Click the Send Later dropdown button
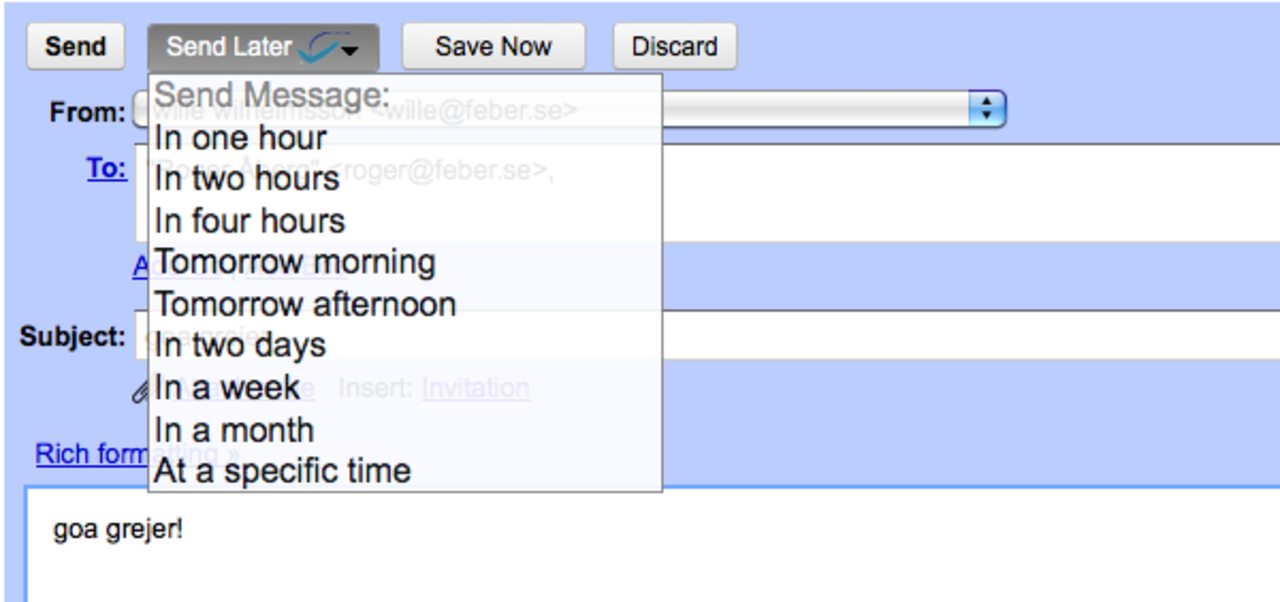 pyautogui.click(x=263, y=47)
